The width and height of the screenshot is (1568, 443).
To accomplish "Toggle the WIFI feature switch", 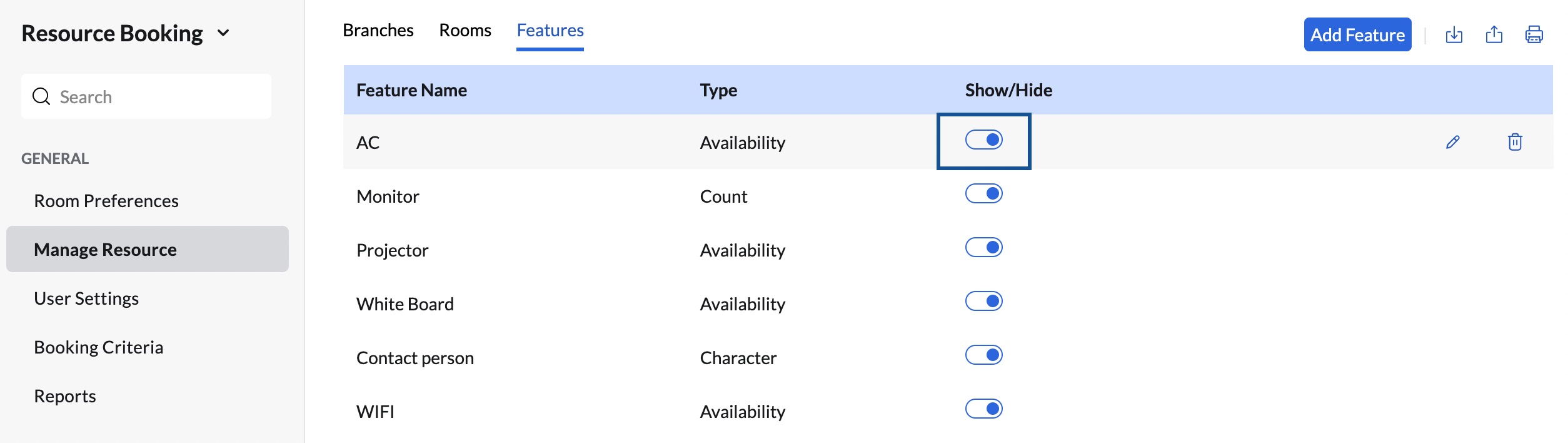I will [x=983, y=409].
